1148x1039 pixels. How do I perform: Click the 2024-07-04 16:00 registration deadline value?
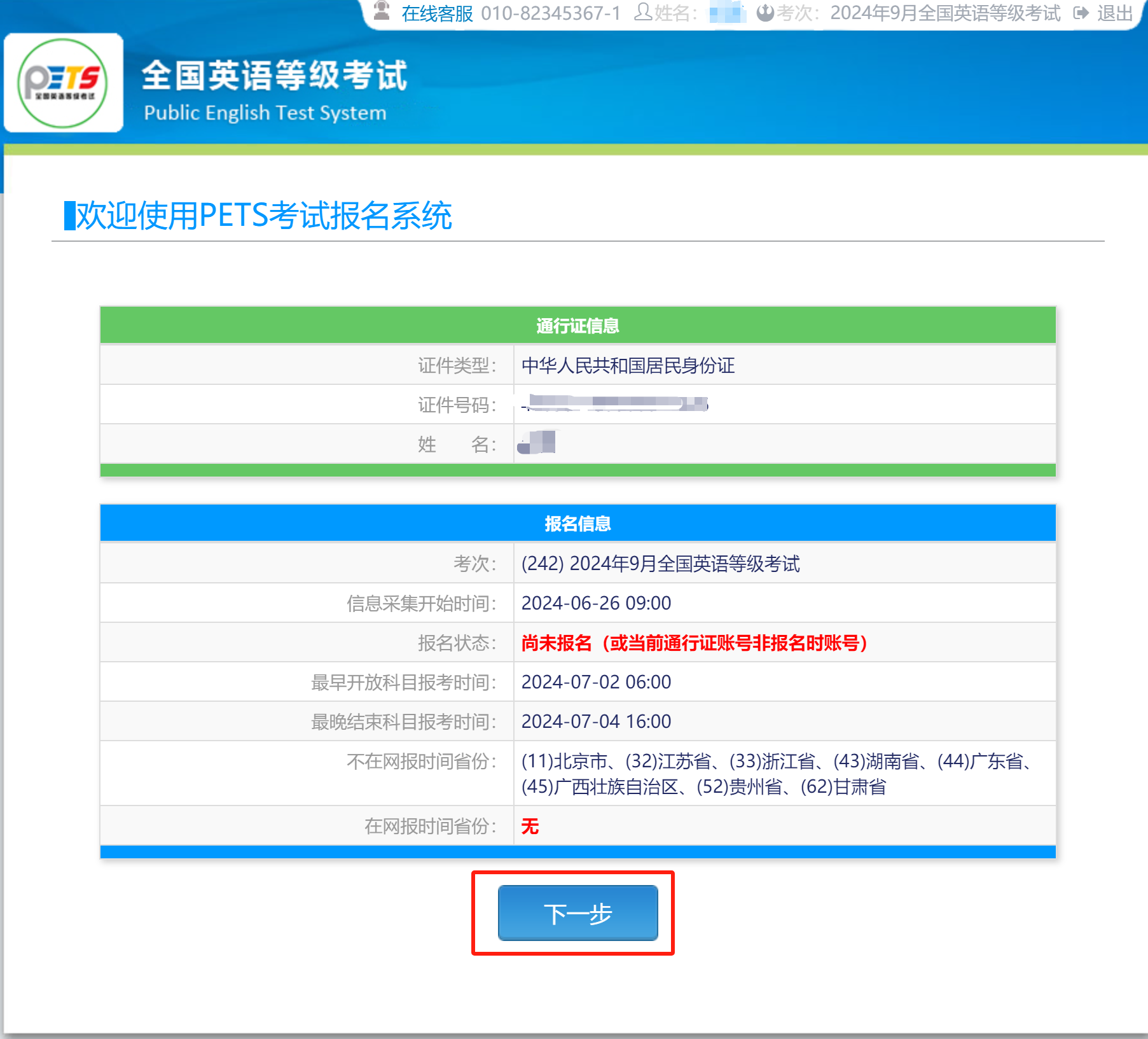(x=596, y=722)
